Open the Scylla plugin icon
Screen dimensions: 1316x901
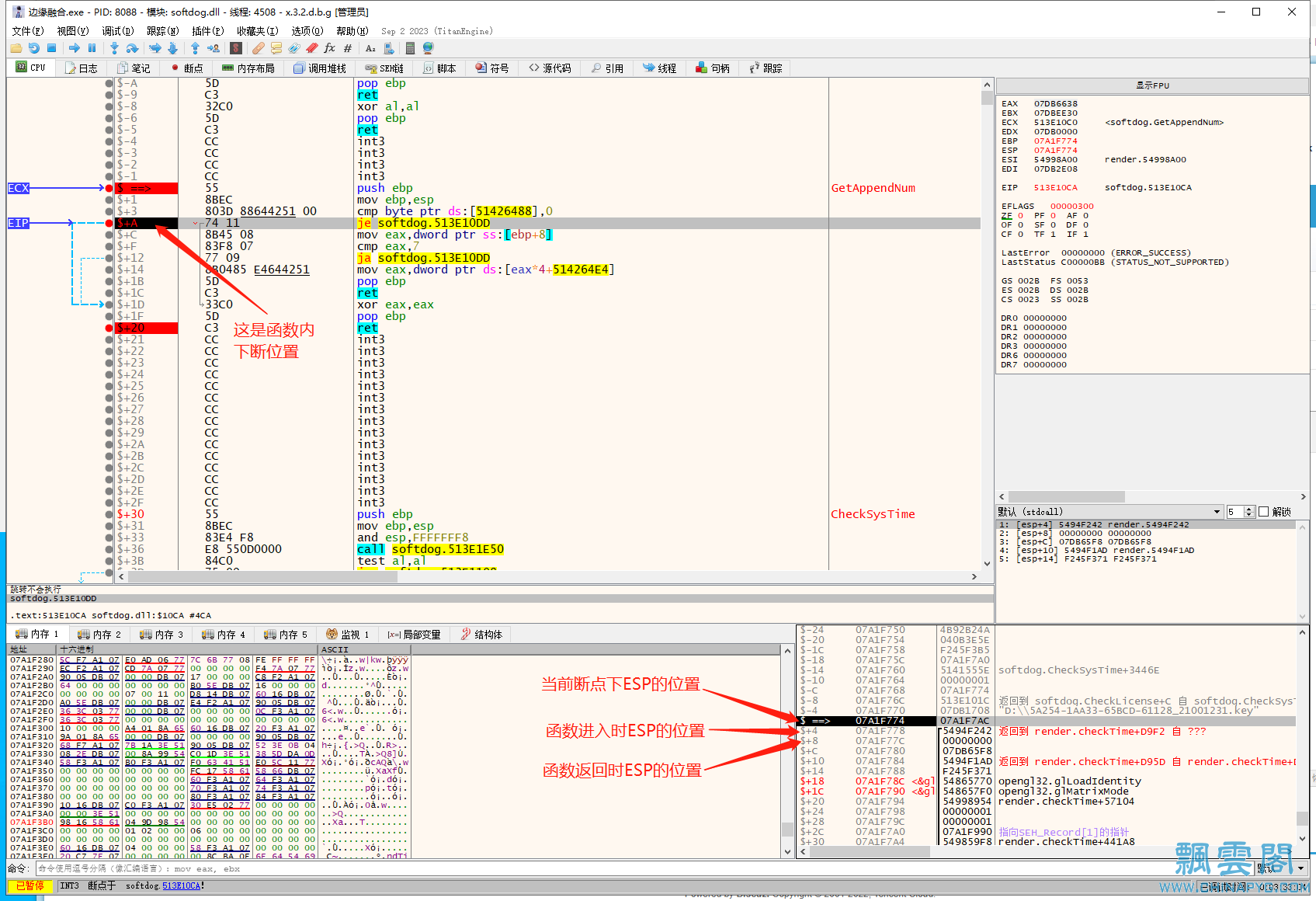pos(236,48)
